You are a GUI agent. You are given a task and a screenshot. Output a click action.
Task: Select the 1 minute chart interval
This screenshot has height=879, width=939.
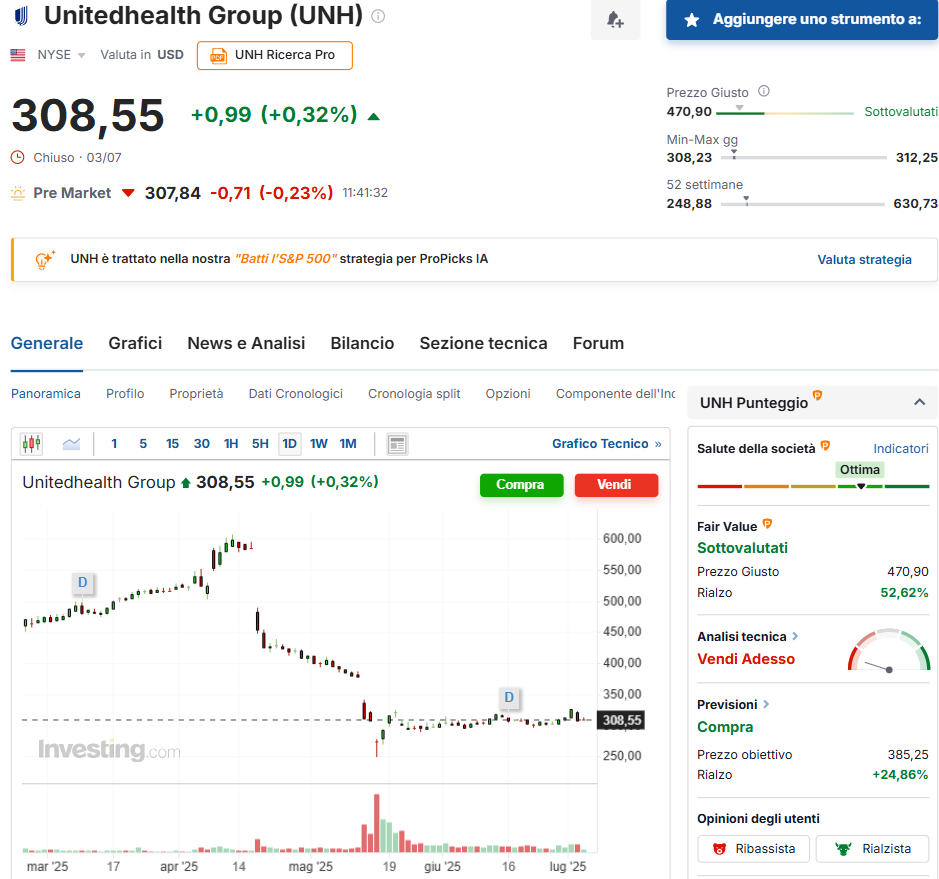pos(114,444)
